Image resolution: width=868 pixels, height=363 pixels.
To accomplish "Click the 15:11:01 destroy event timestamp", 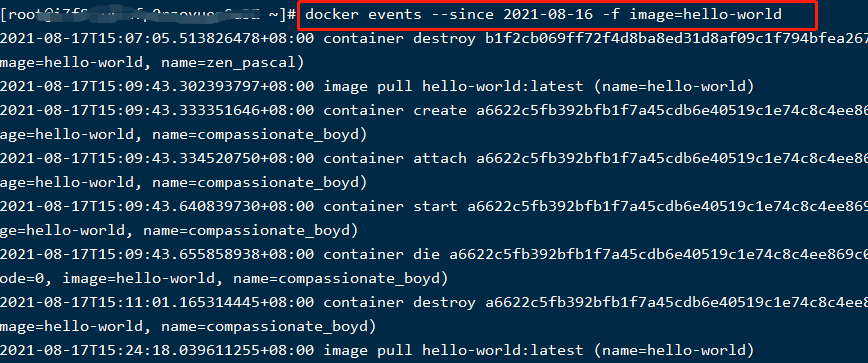I will pyautogui.click(x=157, y=302).
